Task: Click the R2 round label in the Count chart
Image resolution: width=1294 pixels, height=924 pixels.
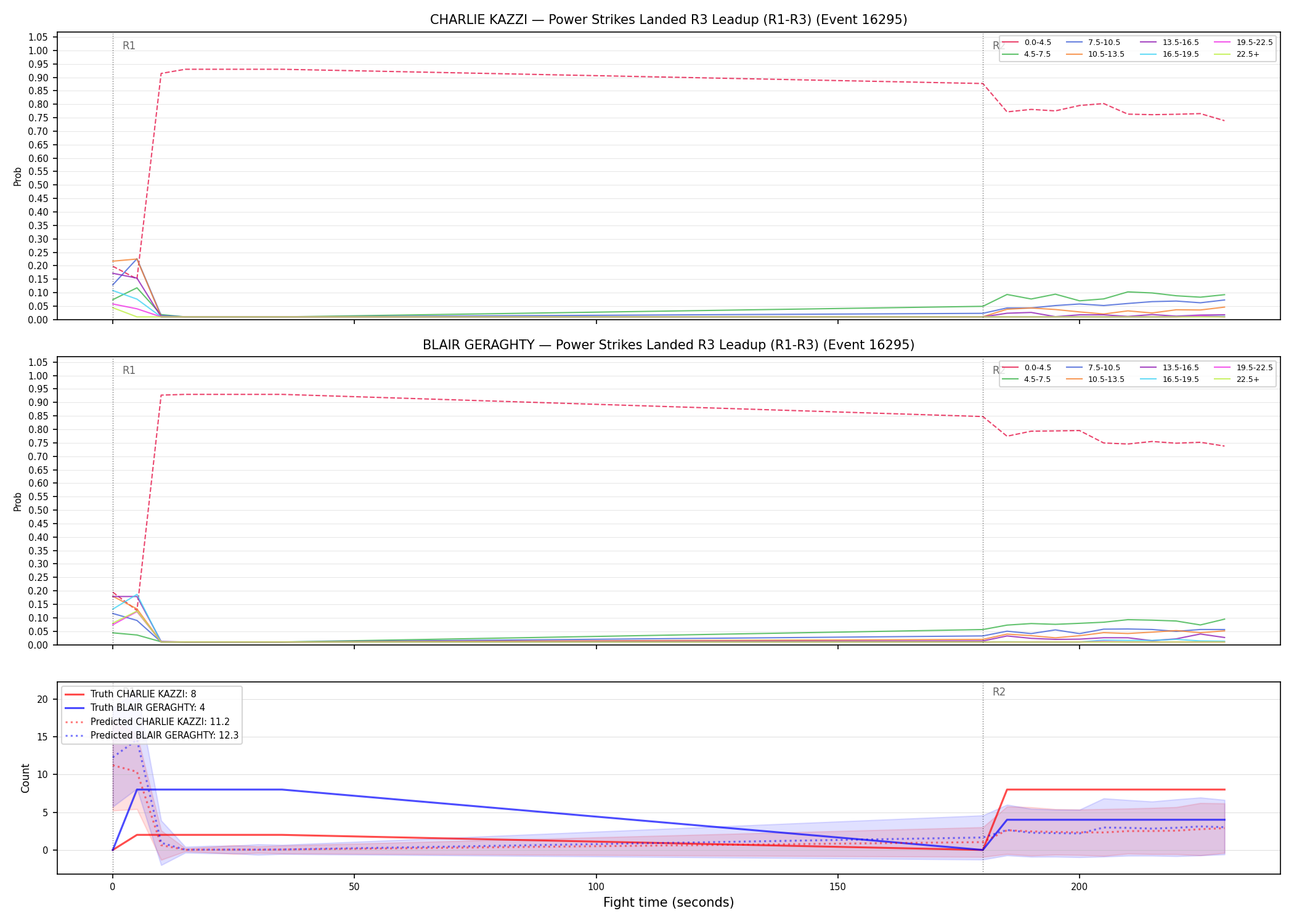Action: [999, 692]
